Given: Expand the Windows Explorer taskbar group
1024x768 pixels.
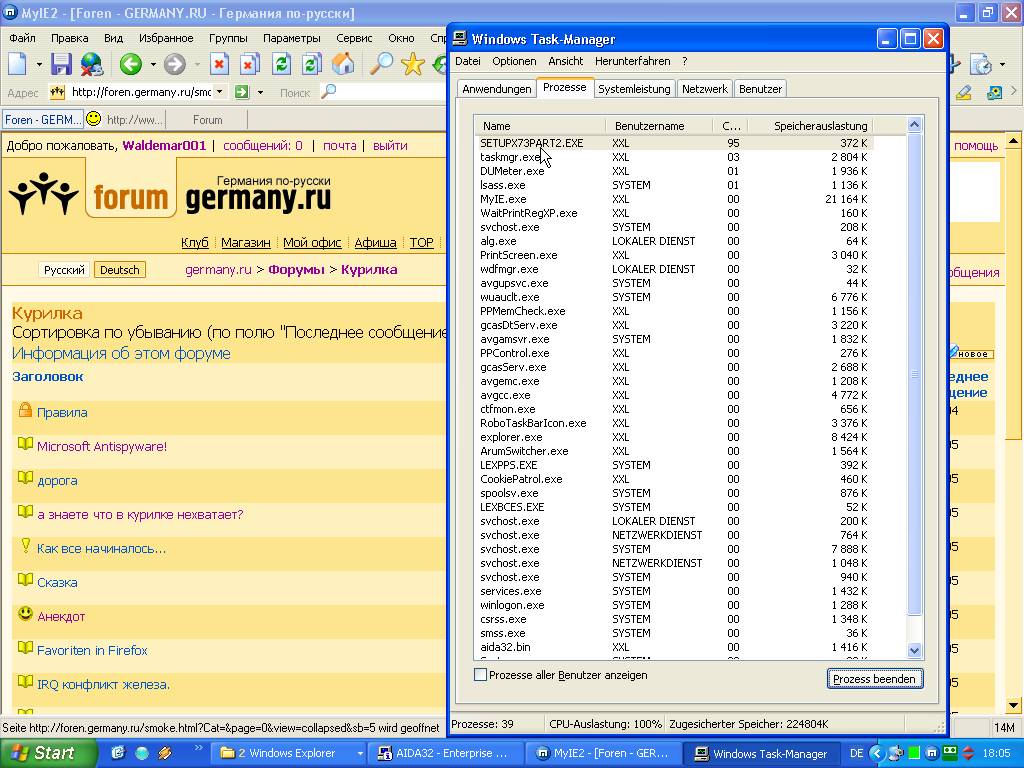Looking at the screenshot, I should pyautogui.click(x=359, y=754).
